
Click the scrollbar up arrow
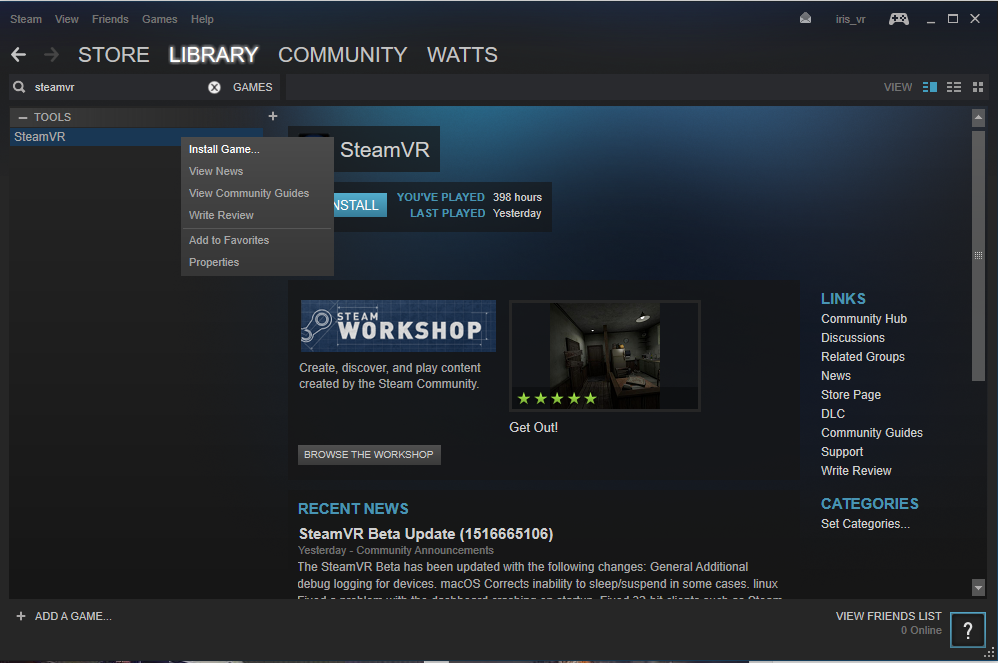pyautogui.click(x=978, y=118)
